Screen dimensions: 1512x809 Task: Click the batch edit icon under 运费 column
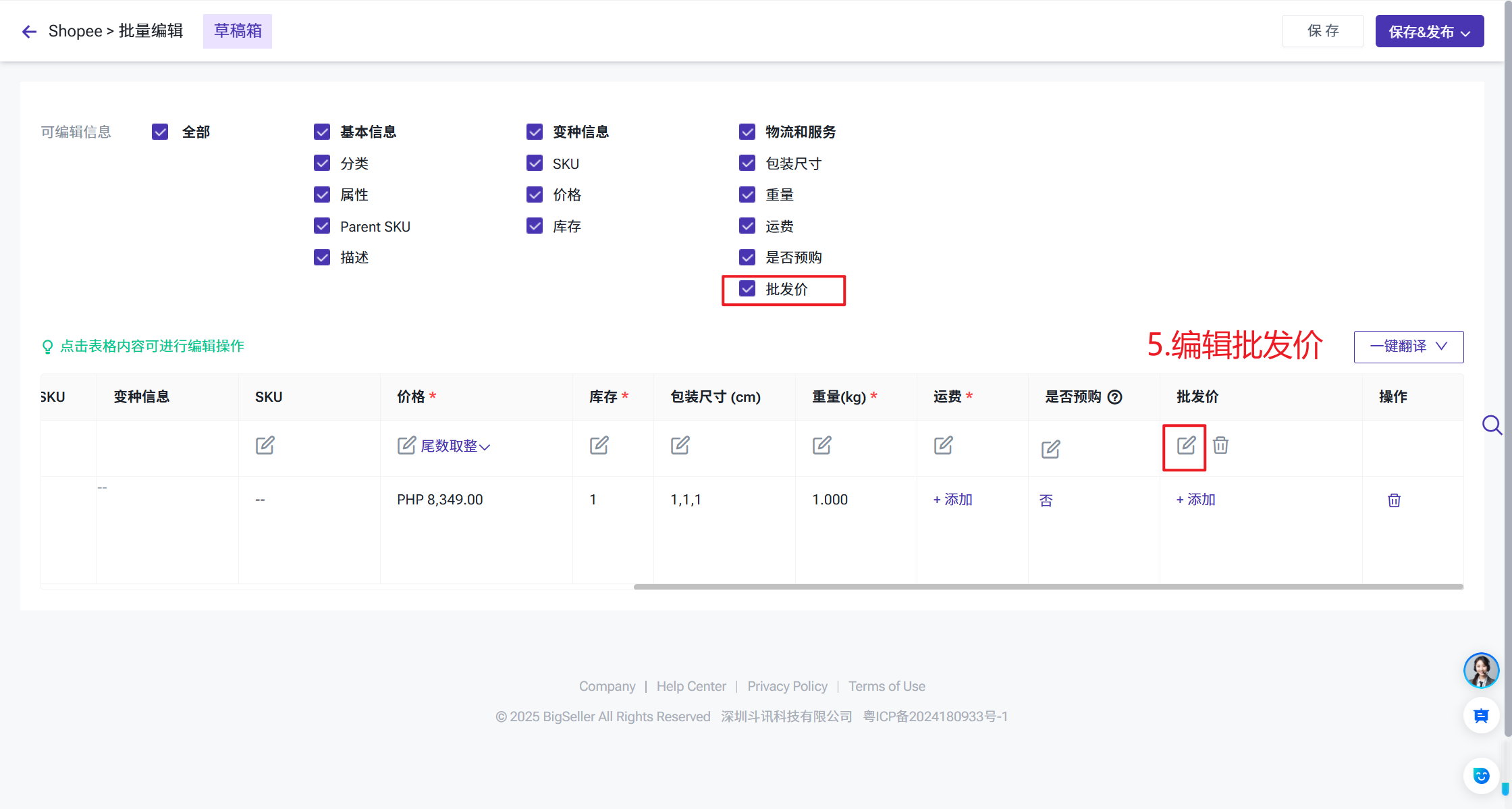coord(943,446)
